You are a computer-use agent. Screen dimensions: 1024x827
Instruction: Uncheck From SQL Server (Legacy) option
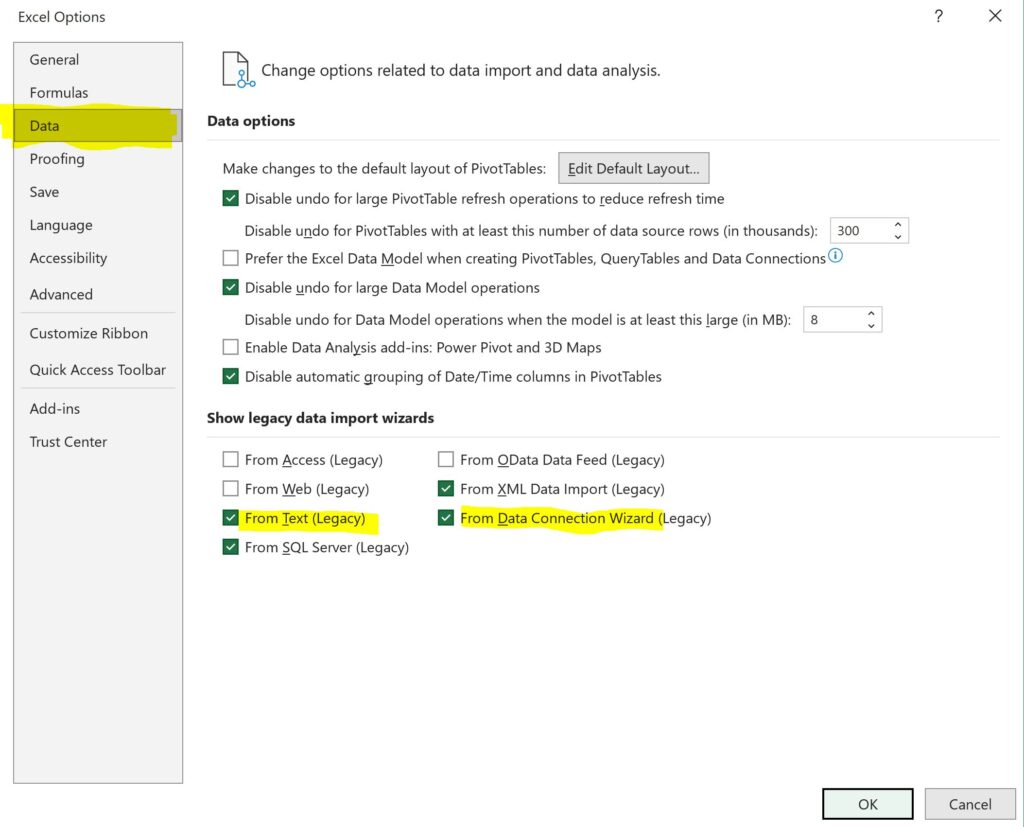click(231, 547)
